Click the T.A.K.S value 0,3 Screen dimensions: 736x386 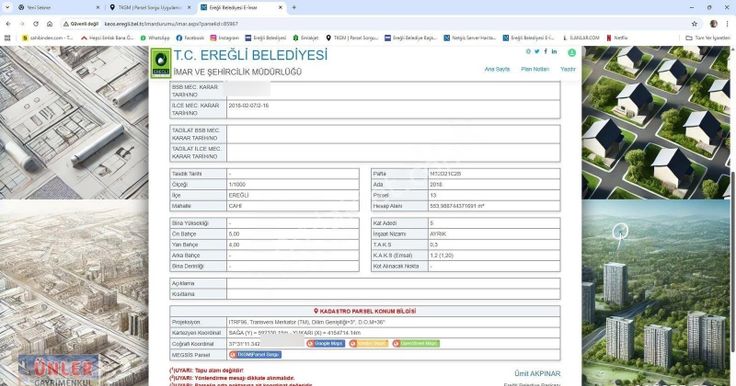click(433, 245)
